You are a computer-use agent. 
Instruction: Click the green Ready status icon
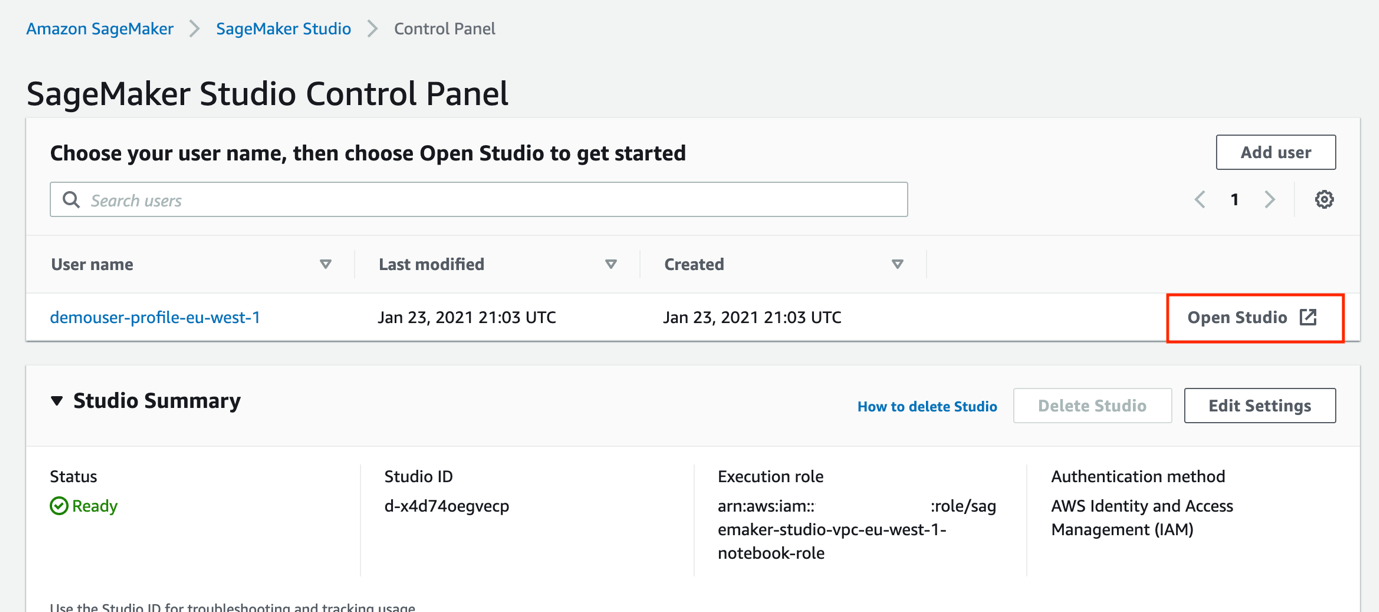tap(59, 506)
